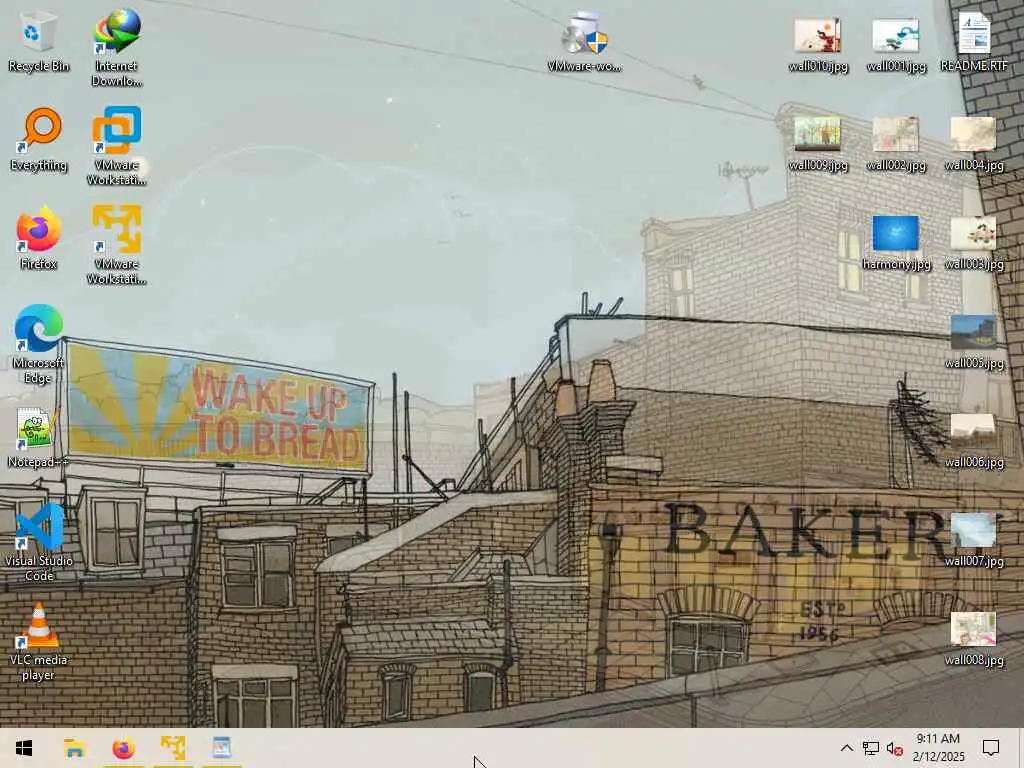Switch to VMware Player on the taskbar
The image size is (1024, 768).
pos(173,748)
